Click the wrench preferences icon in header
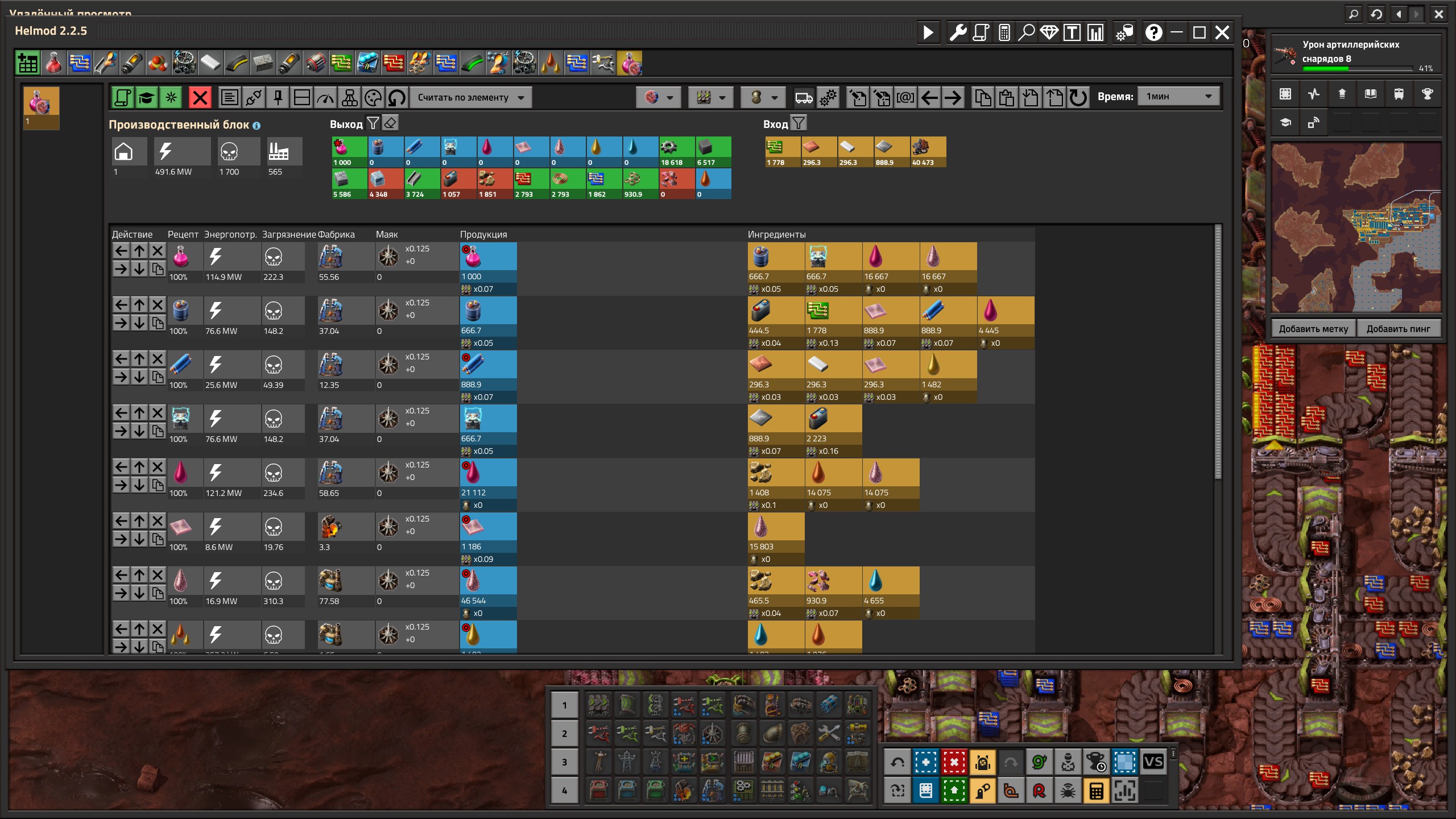The height and width of the screenshot is (819, 1456). [x=958, y=32]
